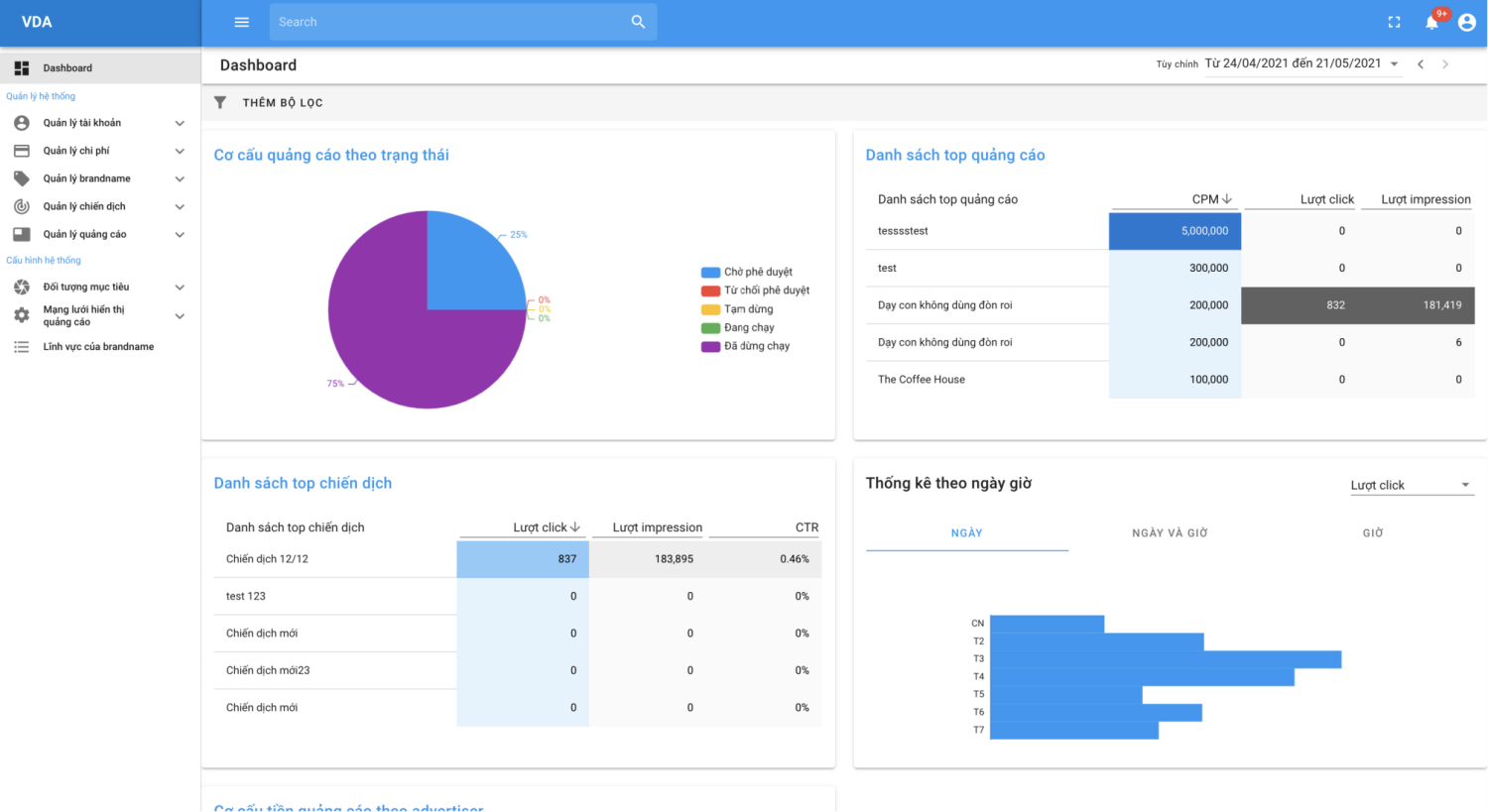Image resolution: width=1488 pixels, height=812 pixels.
Task: Open the user account avatar icon
Action: click(1467, 22)
